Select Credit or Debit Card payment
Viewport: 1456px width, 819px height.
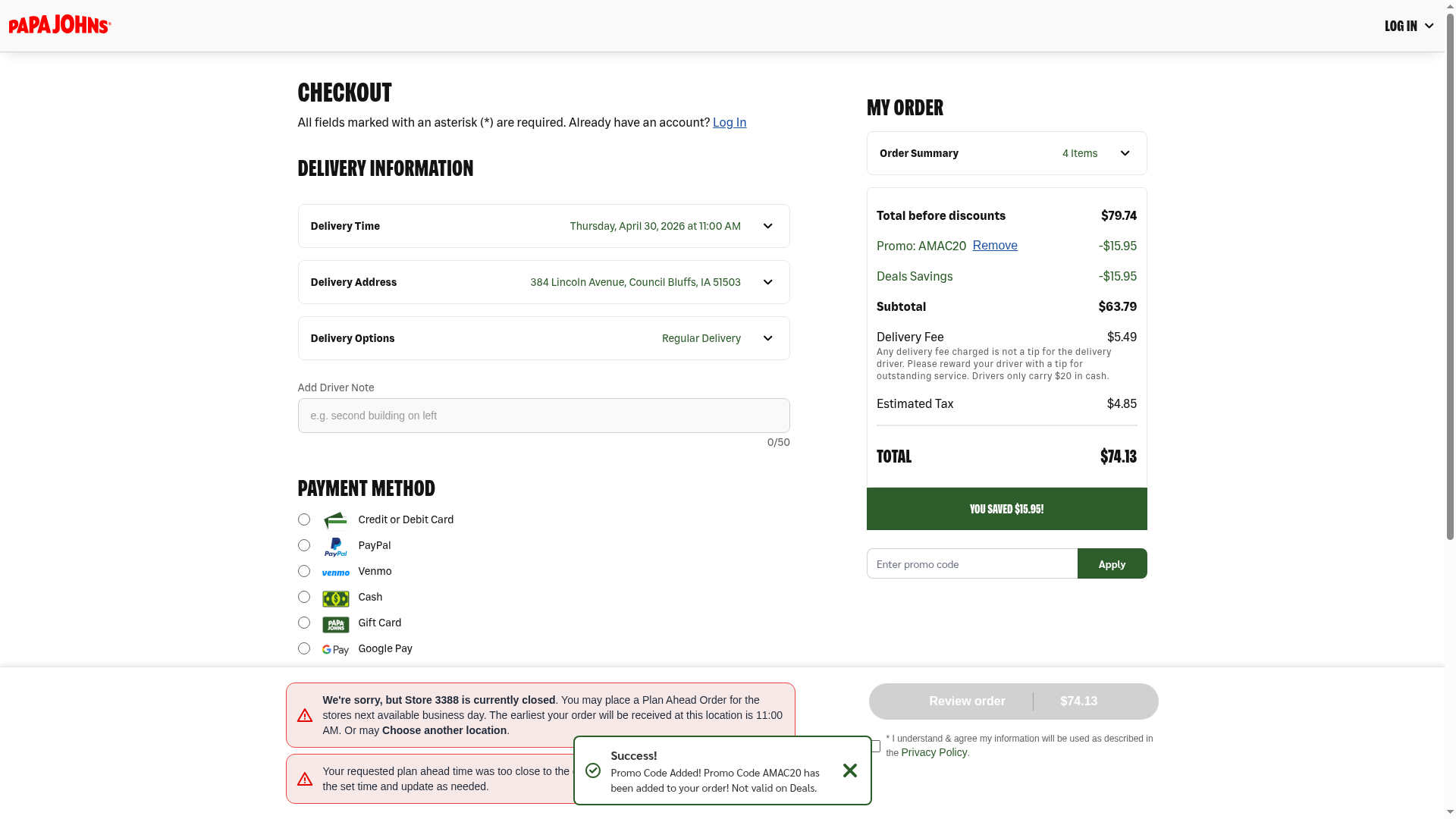point(304,519)
